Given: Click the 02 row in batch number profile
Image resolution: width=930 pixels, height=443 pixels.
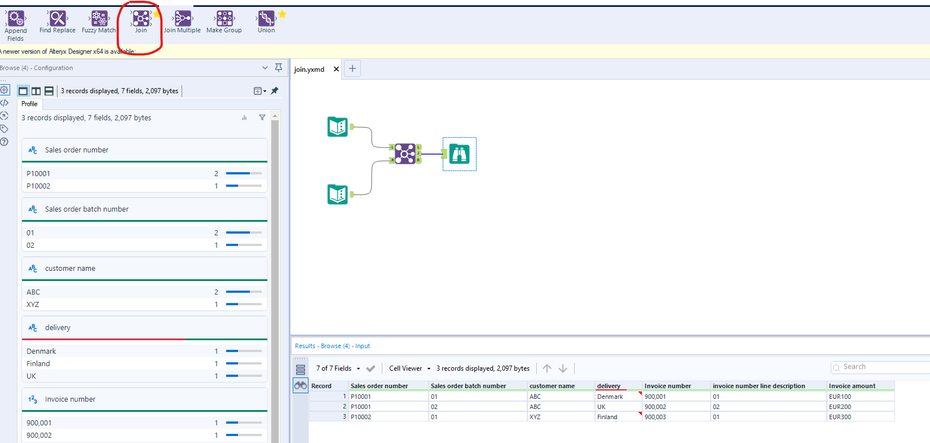Looking at the screenshot, I should coord(144,245).
